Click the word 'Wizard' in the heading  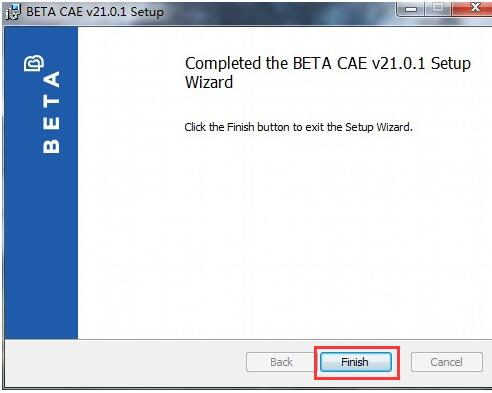click(x=209, y=82)
